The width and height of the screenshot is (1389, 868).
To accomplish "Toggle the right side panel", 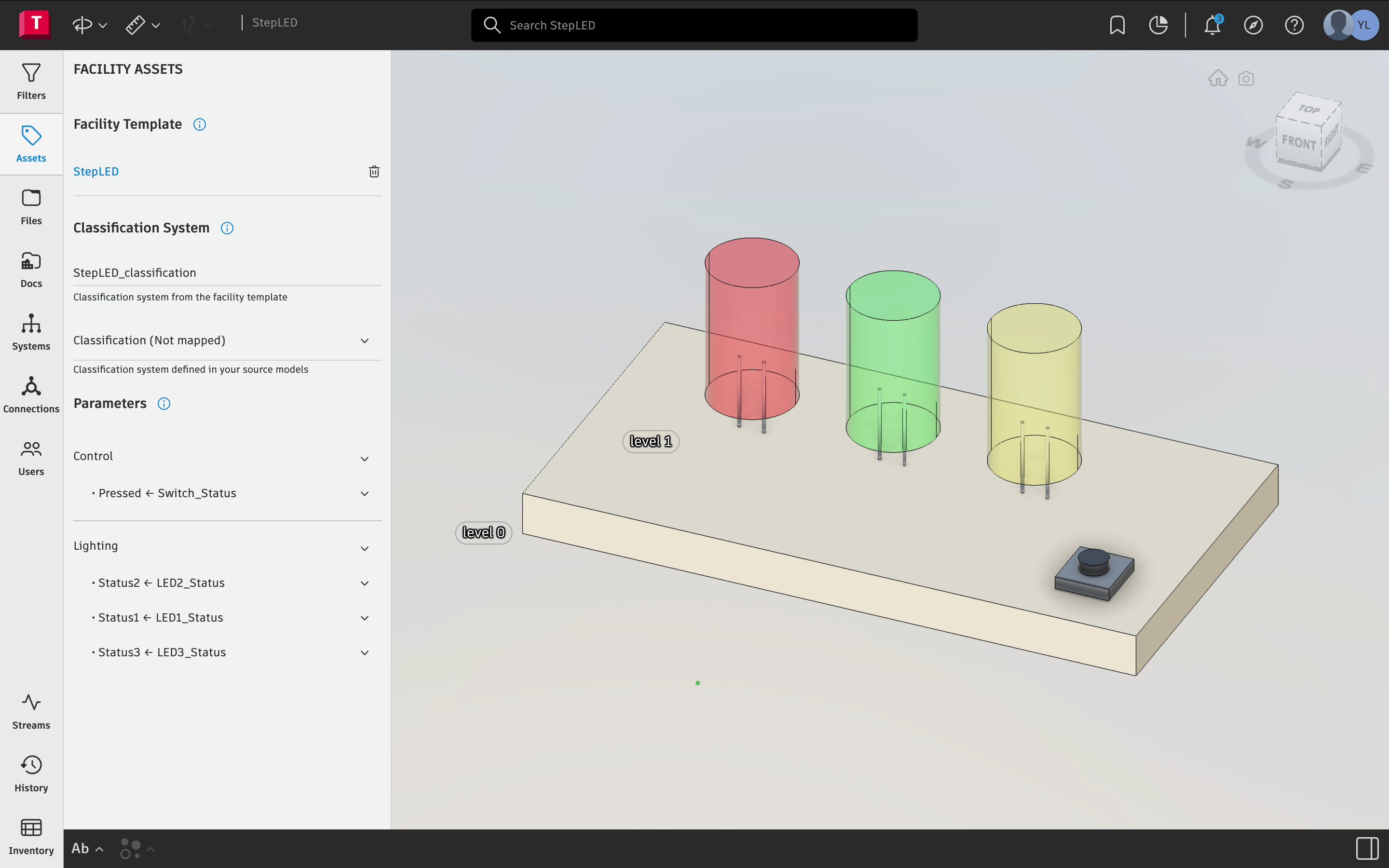I will tap(1367, 848).
